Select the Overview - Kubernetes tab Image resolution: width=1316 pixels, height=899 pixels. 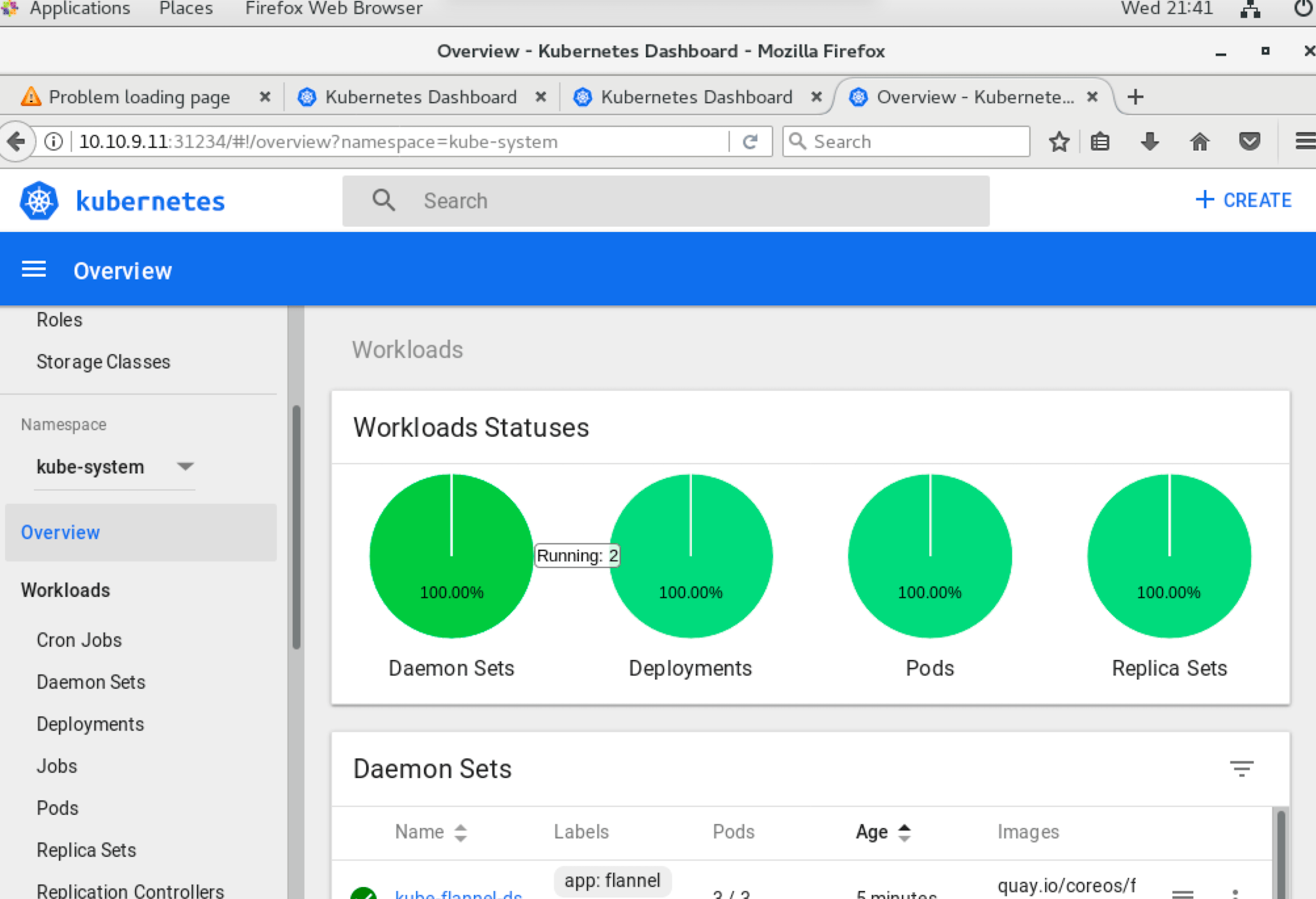tap(974, 97)
